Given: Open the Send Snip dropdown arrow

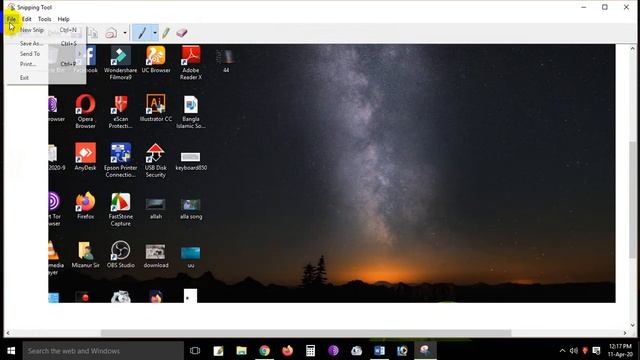Looking at the screenshot, I should pos(125,33).
